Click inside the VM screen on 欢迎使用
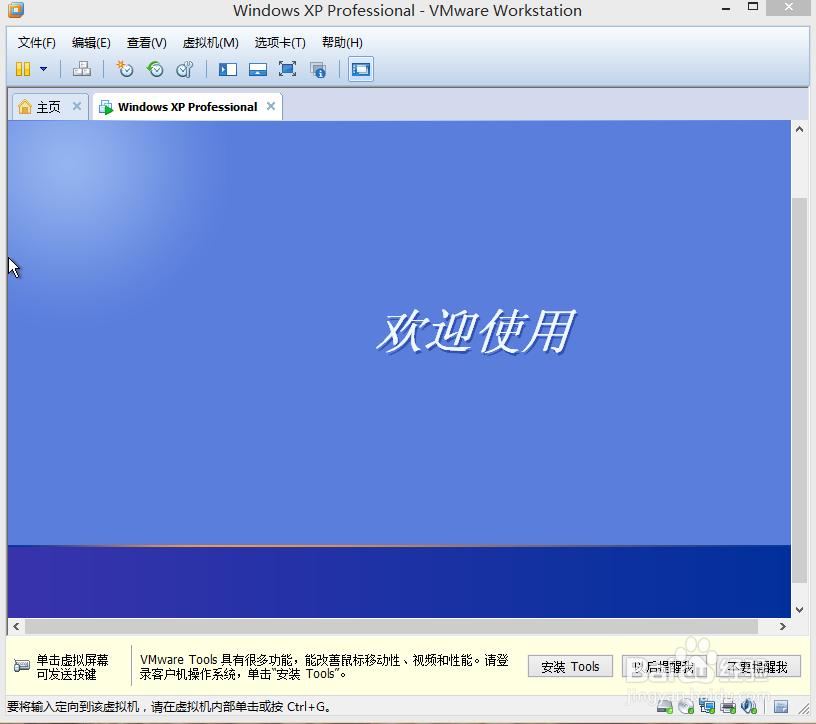The height and width of the screenshot is (724, 816). 476,332
